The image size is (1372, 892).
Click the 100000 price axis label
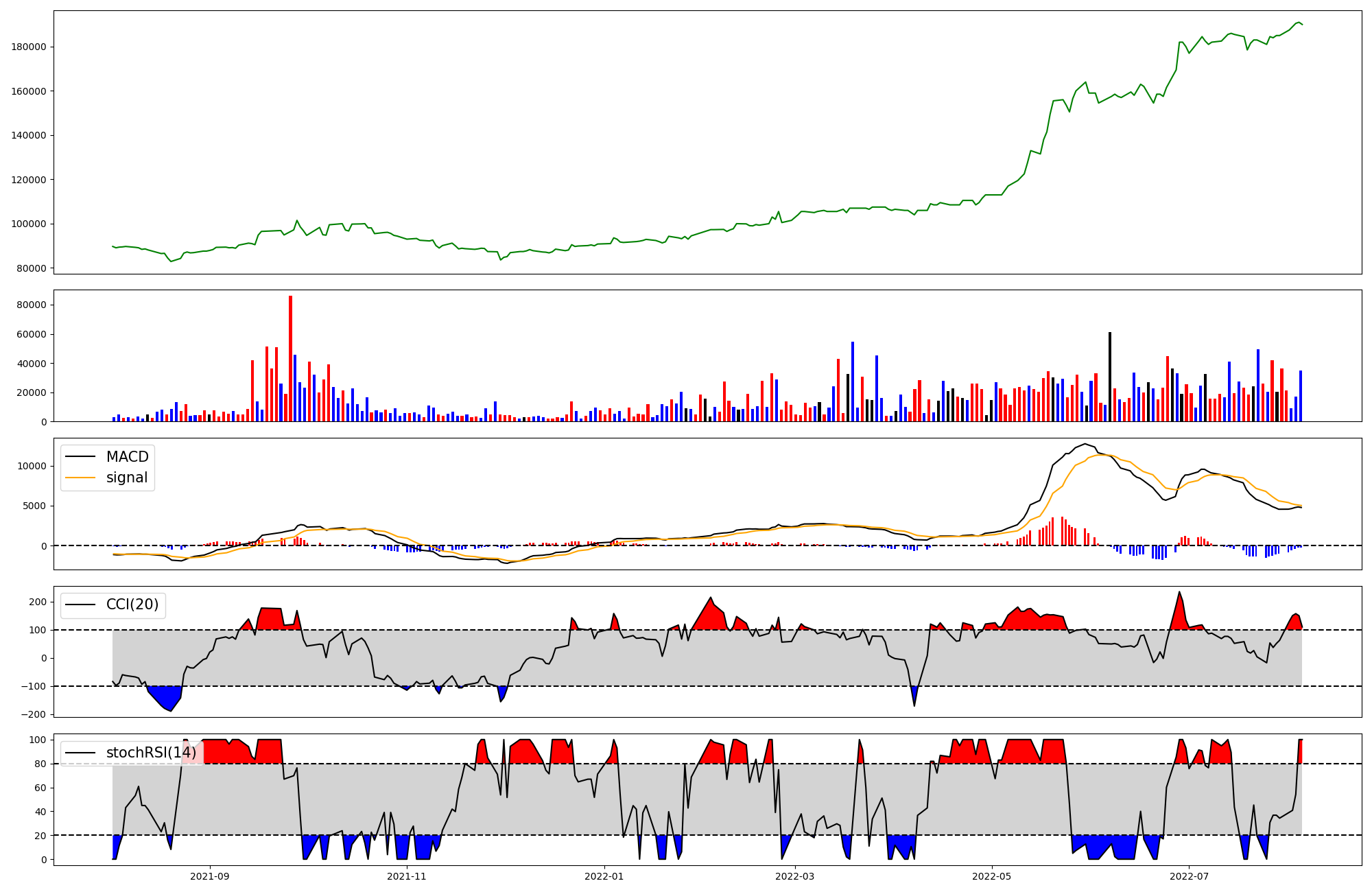coord(28,224)
